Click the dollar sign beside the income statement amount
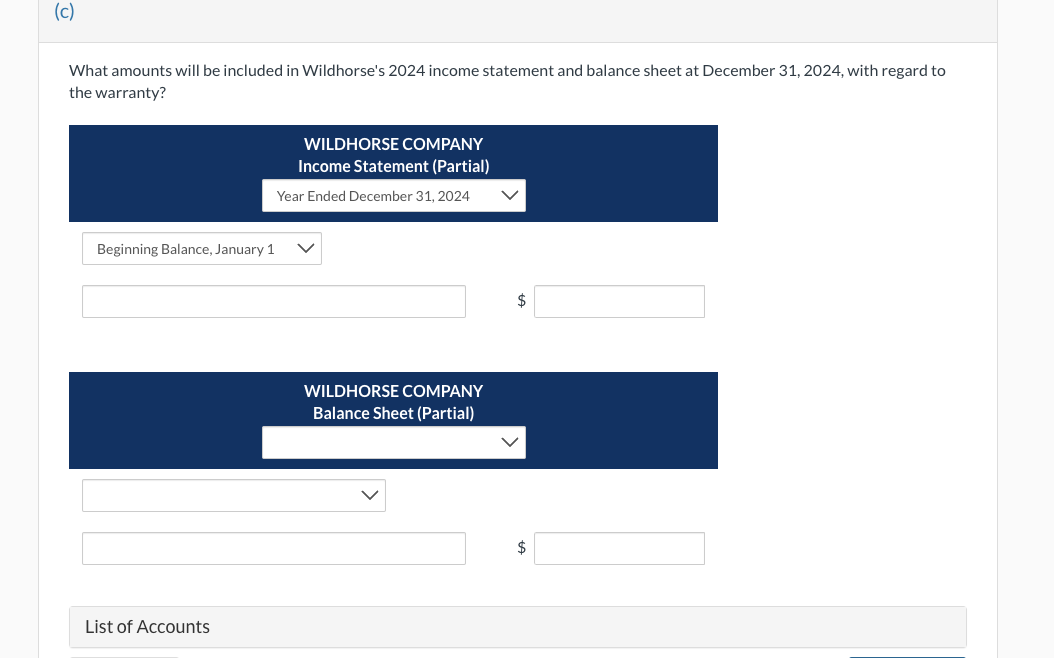 click(x=521, y=300)
